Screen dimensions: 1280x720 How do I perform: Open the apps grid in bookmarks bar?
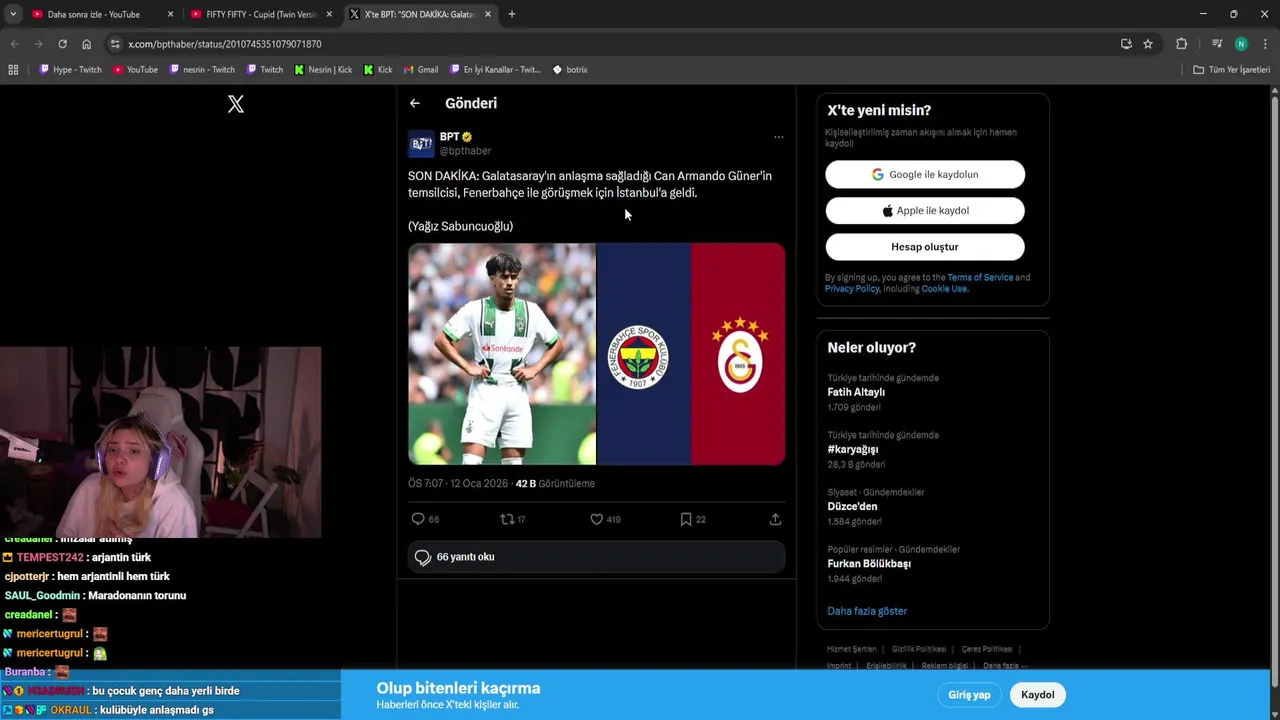pyautogui.click(x=13, y=70)
